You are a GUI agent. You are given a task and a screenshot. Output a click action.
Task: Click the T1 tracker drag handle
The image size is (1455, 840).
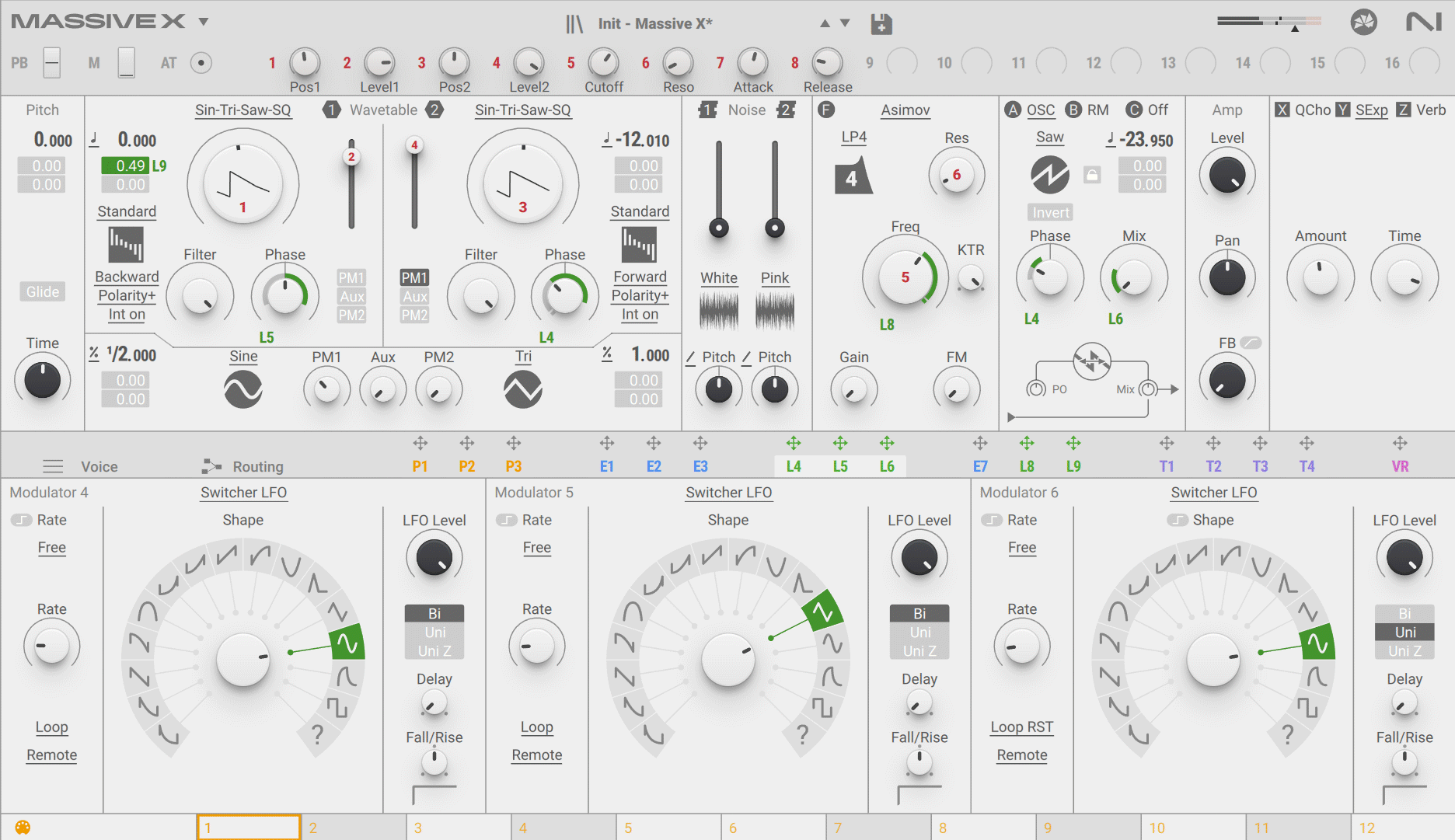(x=1167, y=443)
